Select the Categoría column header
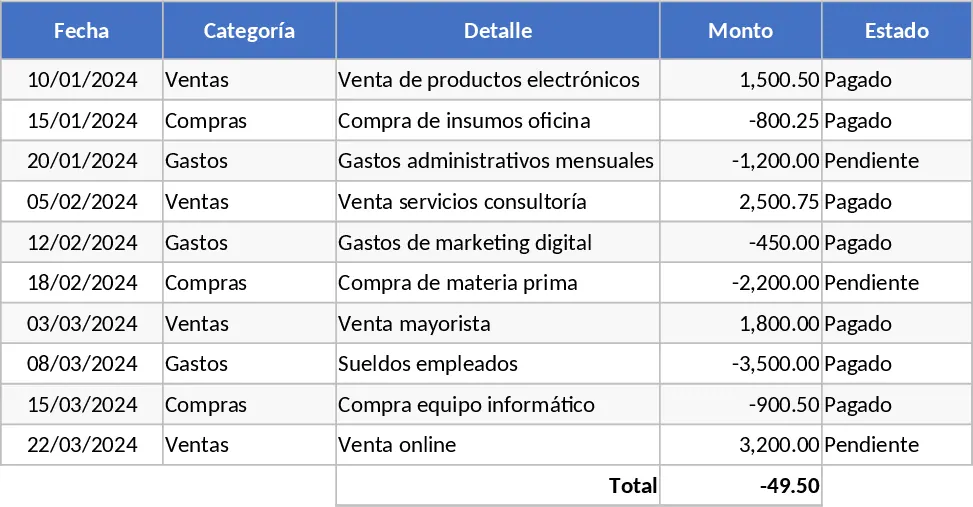973x507 pixels. 249,30
